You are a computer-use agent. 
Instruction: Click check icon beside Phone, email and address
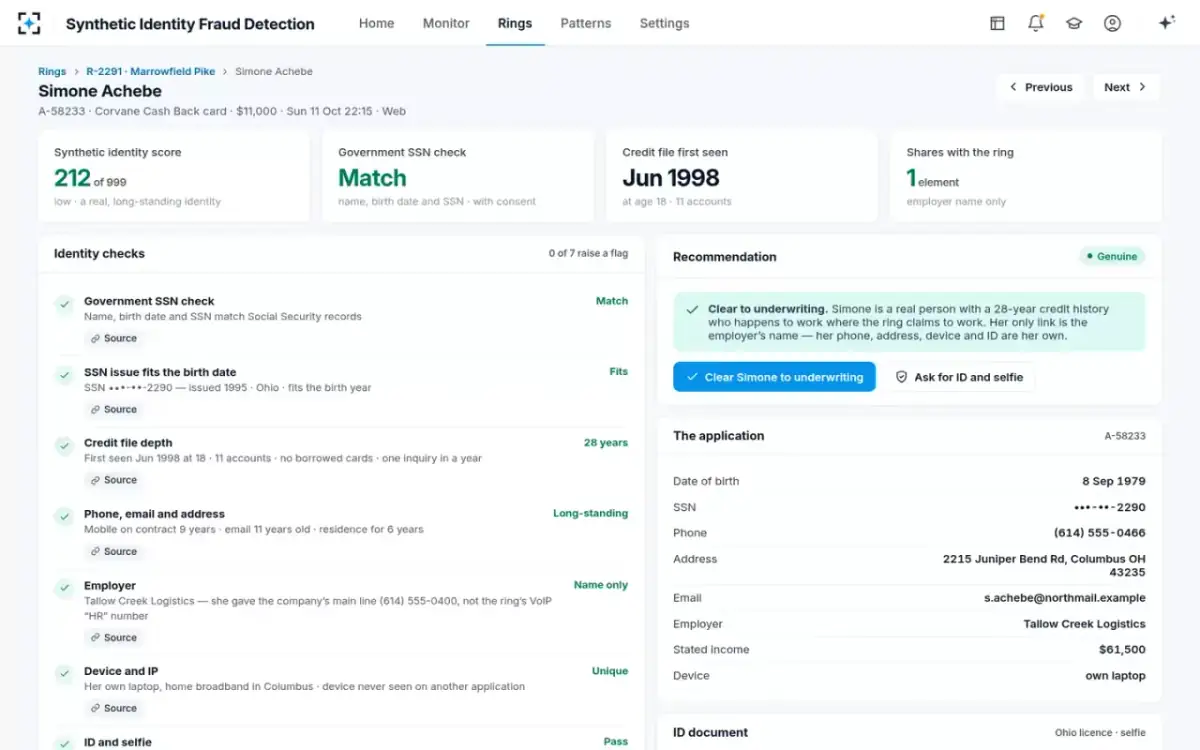click(64, 516)
